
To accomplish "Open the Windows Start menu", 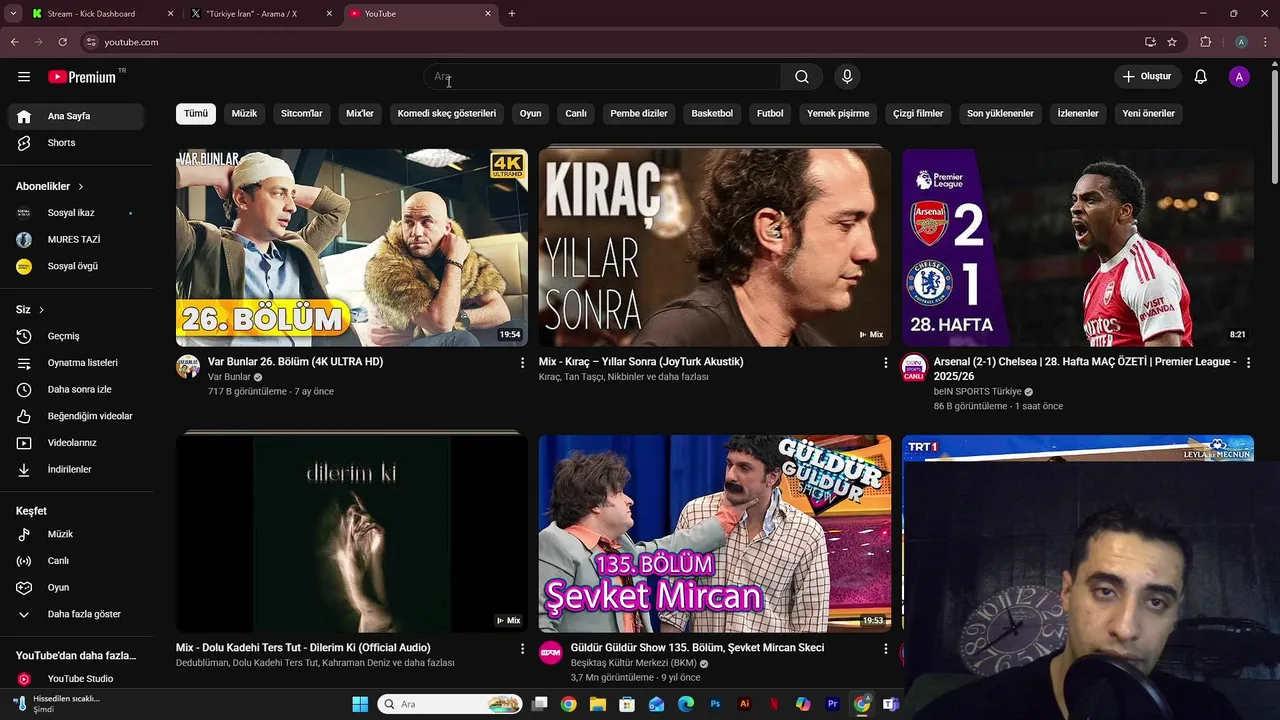I will [360, 704].
